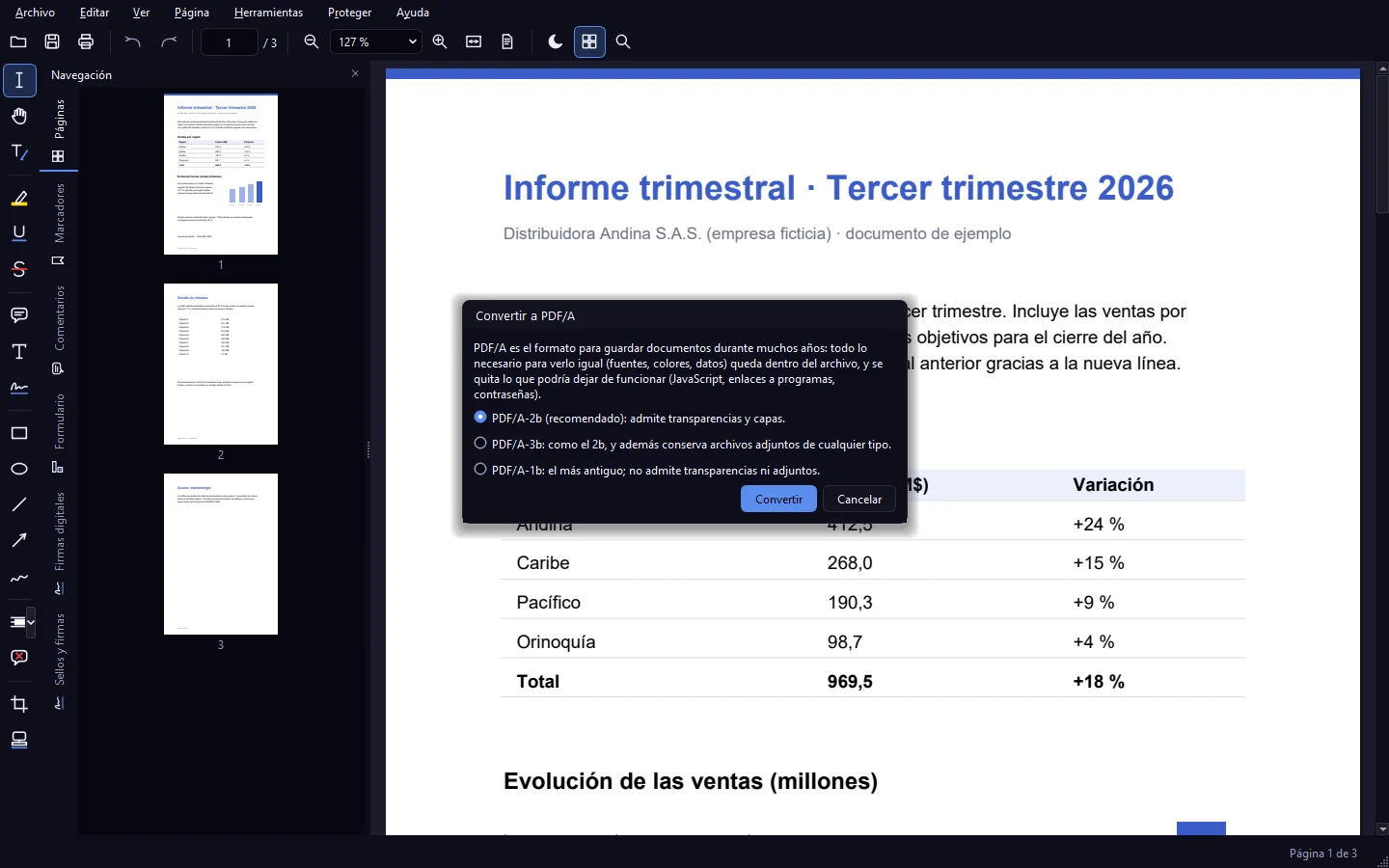Switch to the Marcadores side tab
The width and height of the screenshot is (1389, 868).
[x=59, y=225]
